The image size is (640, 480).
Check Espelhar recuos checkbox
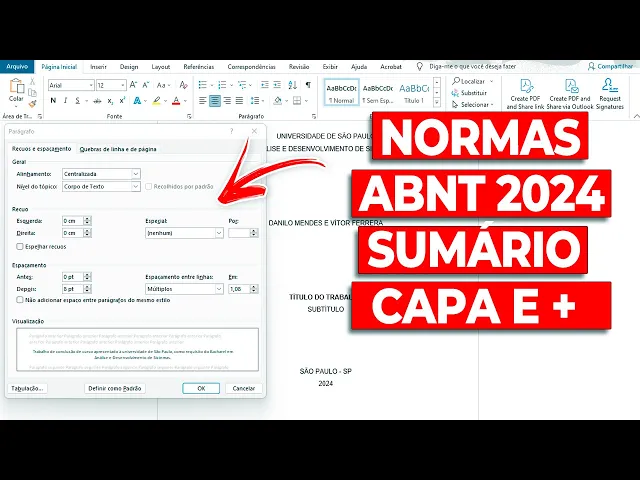tap(20, 247)
